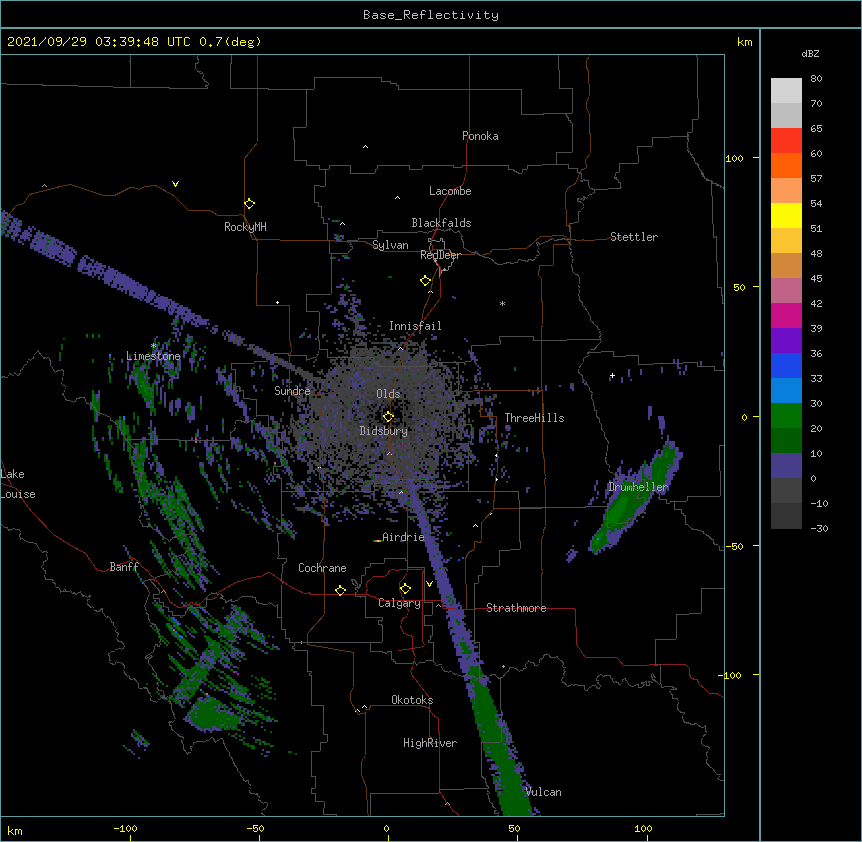Click the dBZ legend heading

[x=810, y=53]
